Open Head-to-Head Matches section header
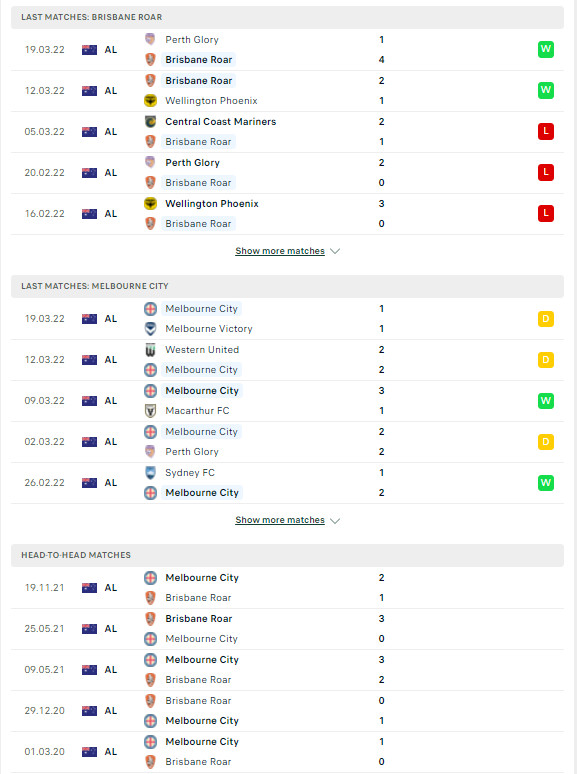The image size is (577, 774). [287, 555]
